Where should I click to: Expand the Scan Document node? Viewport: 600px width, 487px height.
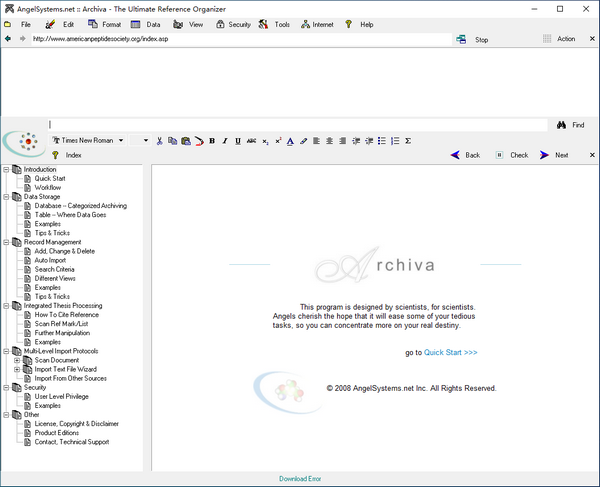(17, 360)
